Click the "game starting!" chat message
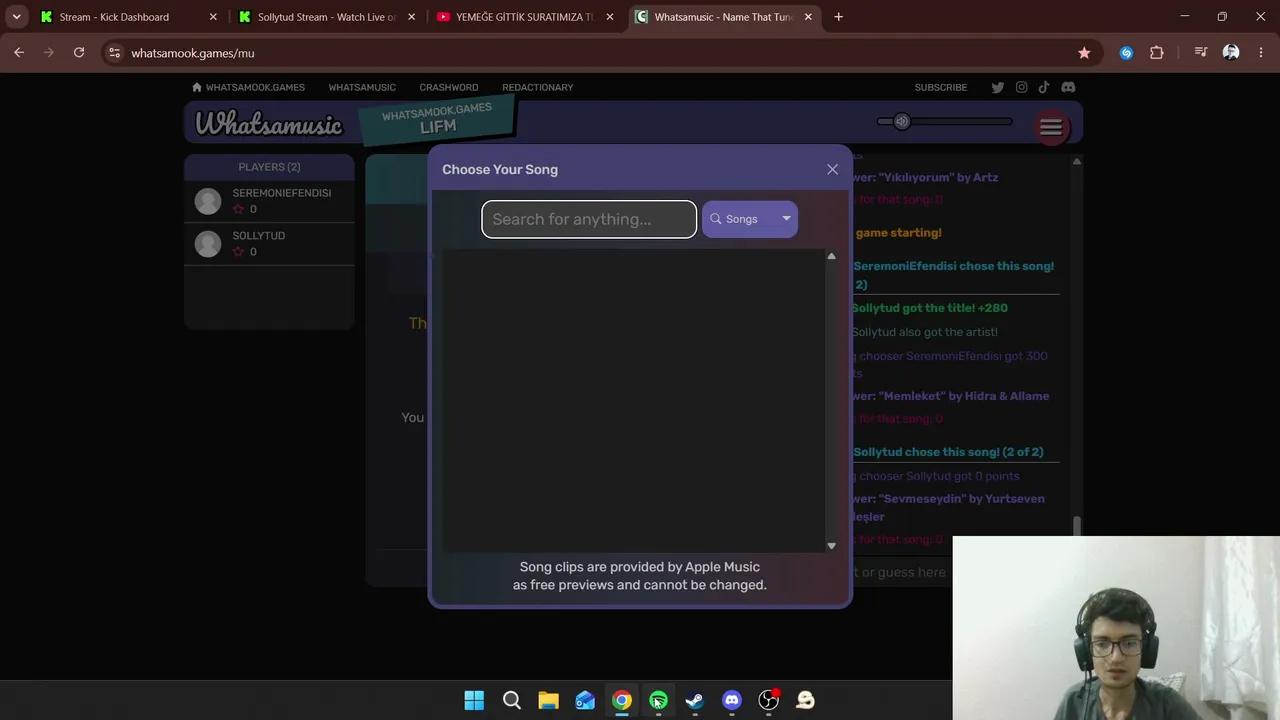 [899, 233]
